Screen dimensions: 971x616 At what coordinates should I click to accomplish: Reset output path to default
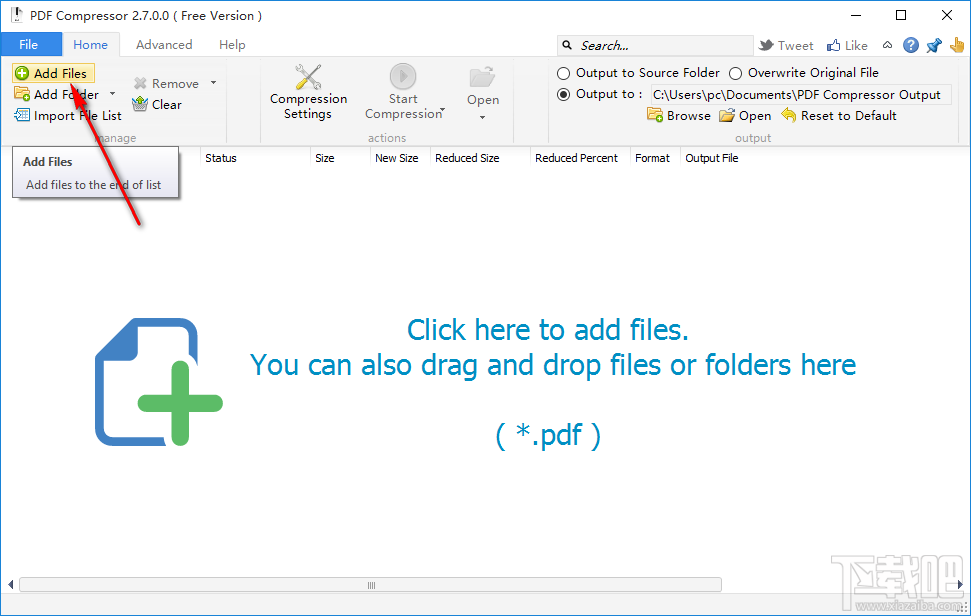(x=839, y=116)
